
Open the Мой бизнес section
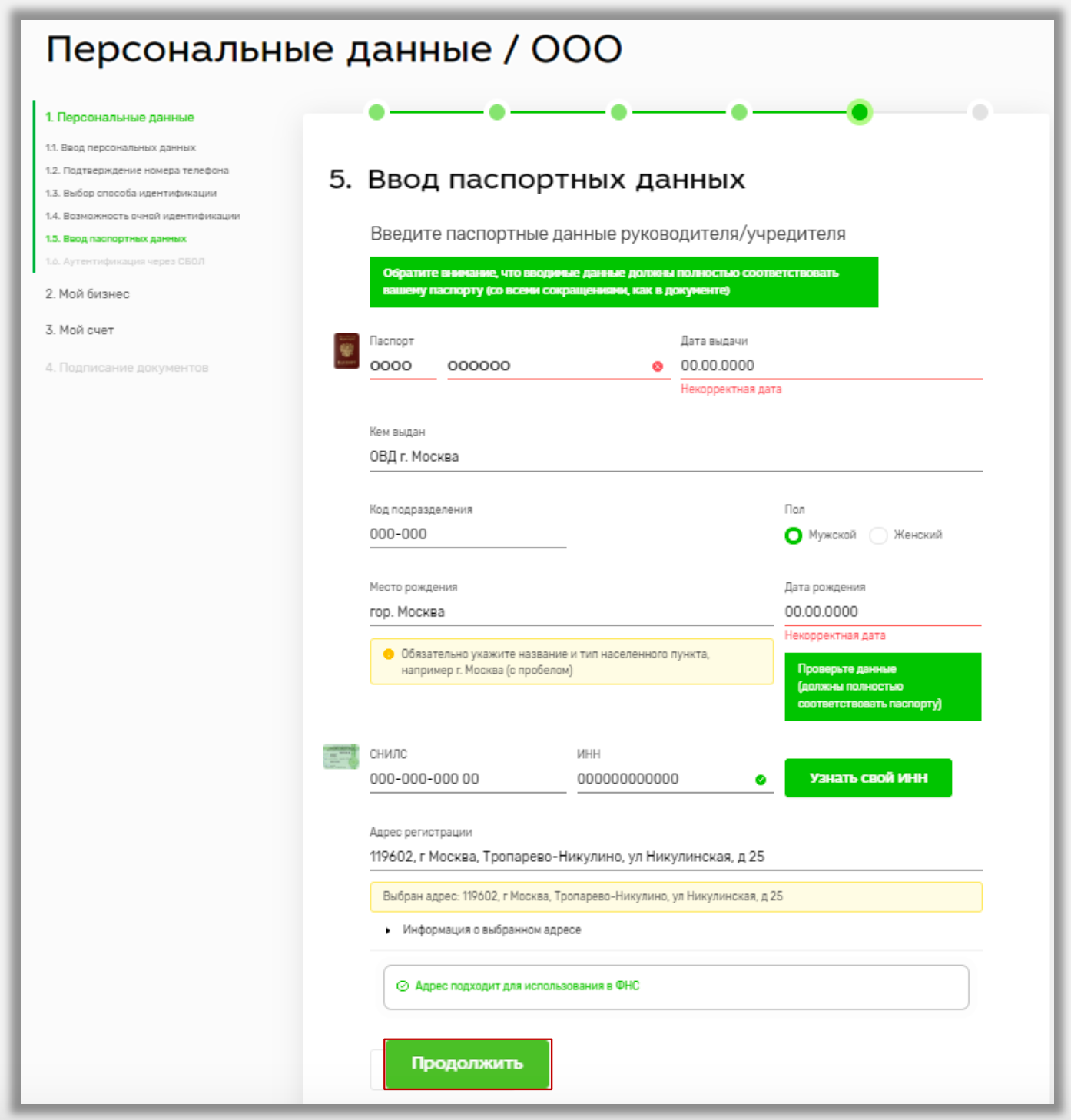coord(88,293)
